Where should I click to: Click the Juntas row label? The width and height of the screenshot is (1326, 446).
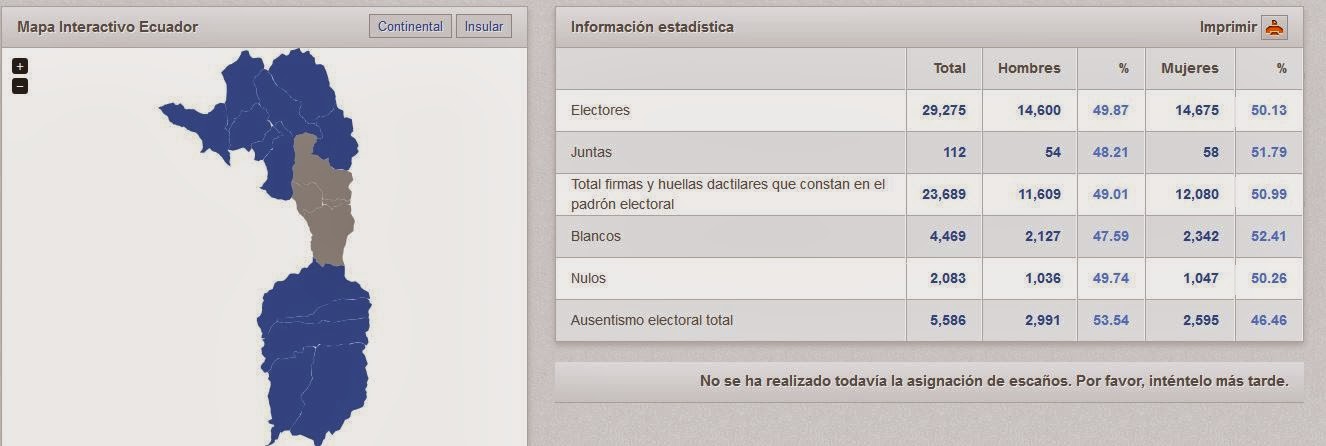[x=591, y=152]
